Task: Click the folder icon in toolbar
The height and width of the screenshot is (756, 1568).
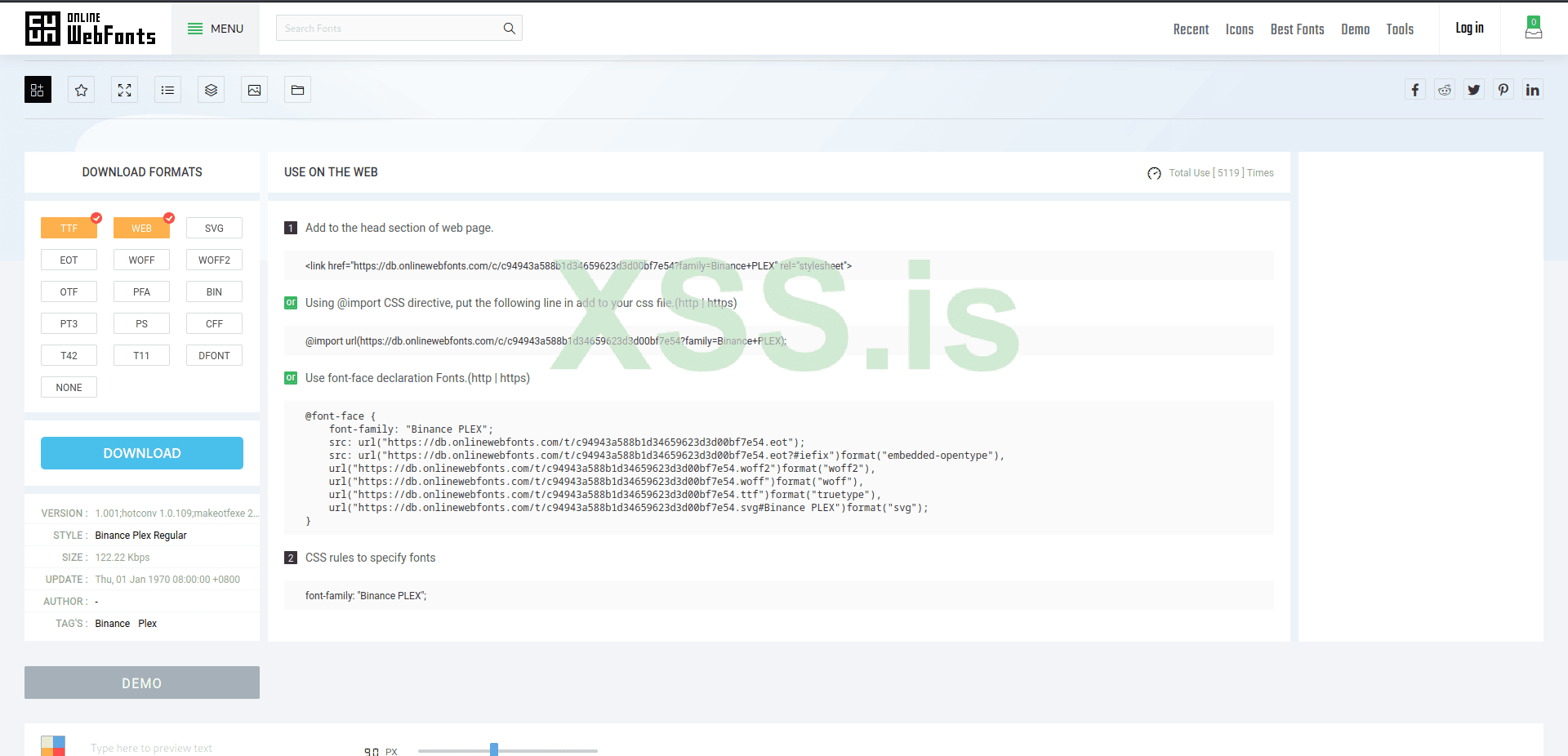Action: pos(297,90)
